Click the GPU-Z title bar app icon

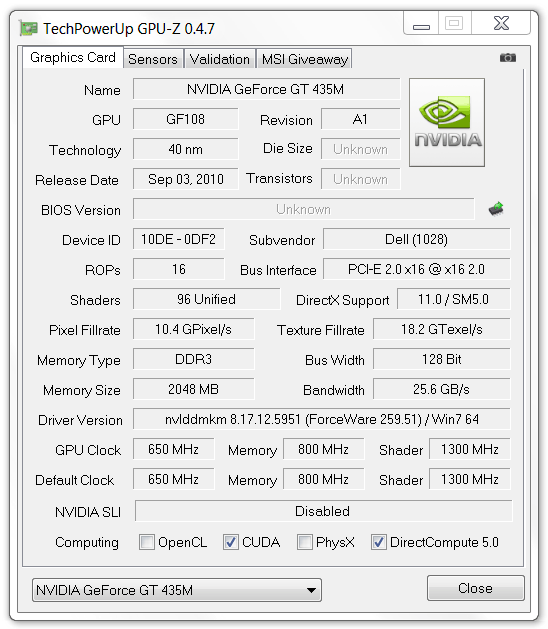(28, 28)
